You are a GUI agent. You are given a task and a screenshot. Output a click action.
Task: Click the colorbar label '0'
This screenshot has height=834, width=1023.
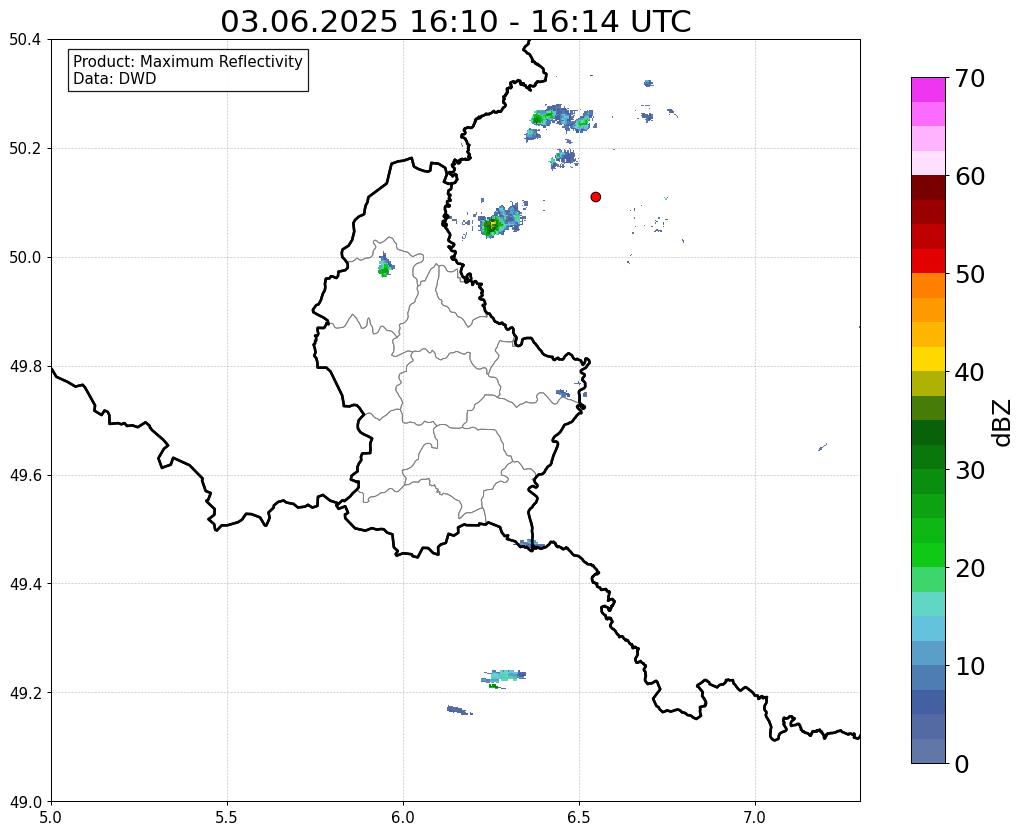click(x=962, y=764)
